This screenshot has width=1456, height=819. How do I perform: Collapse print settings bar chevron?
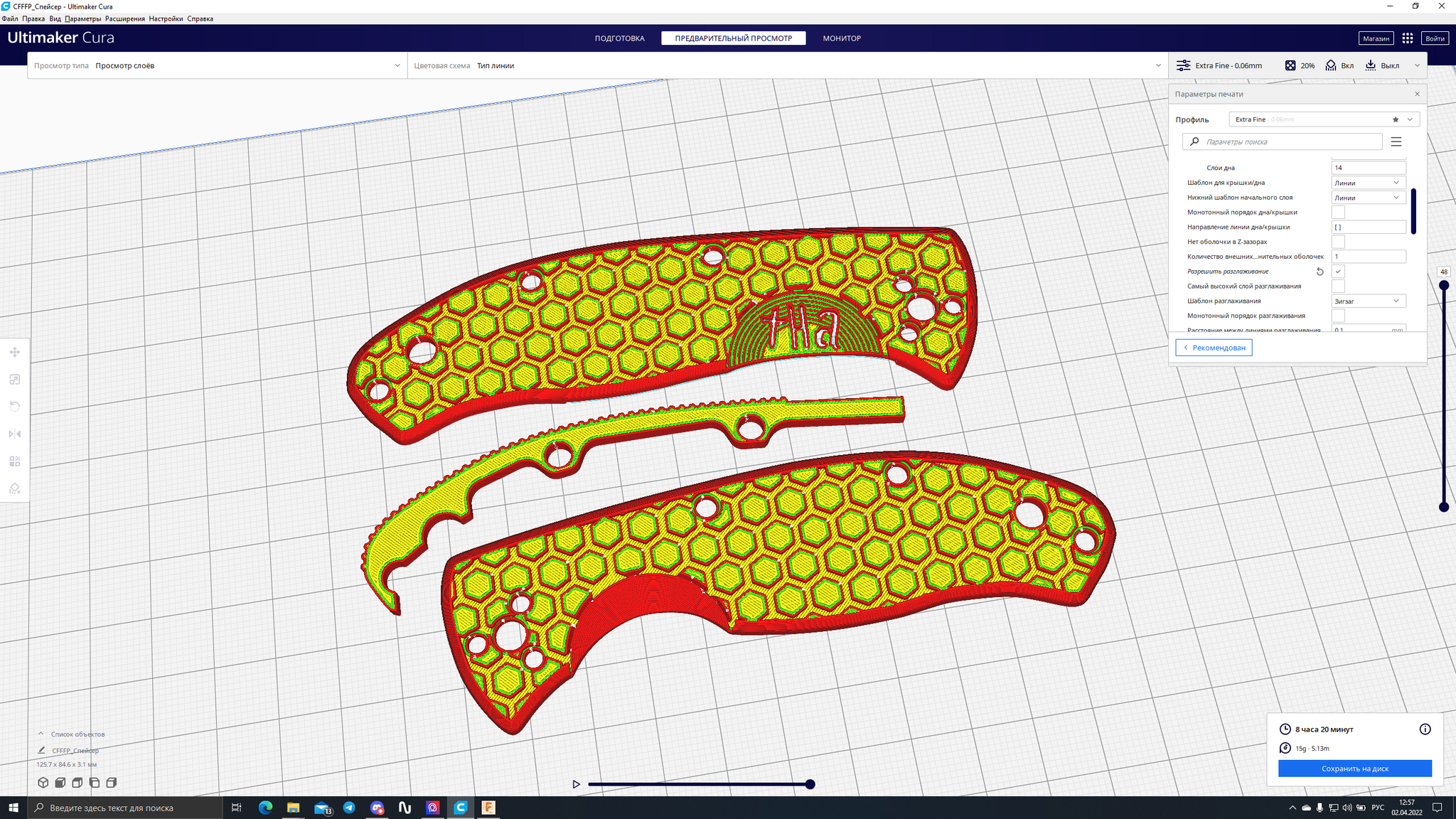click(1417, 65)
